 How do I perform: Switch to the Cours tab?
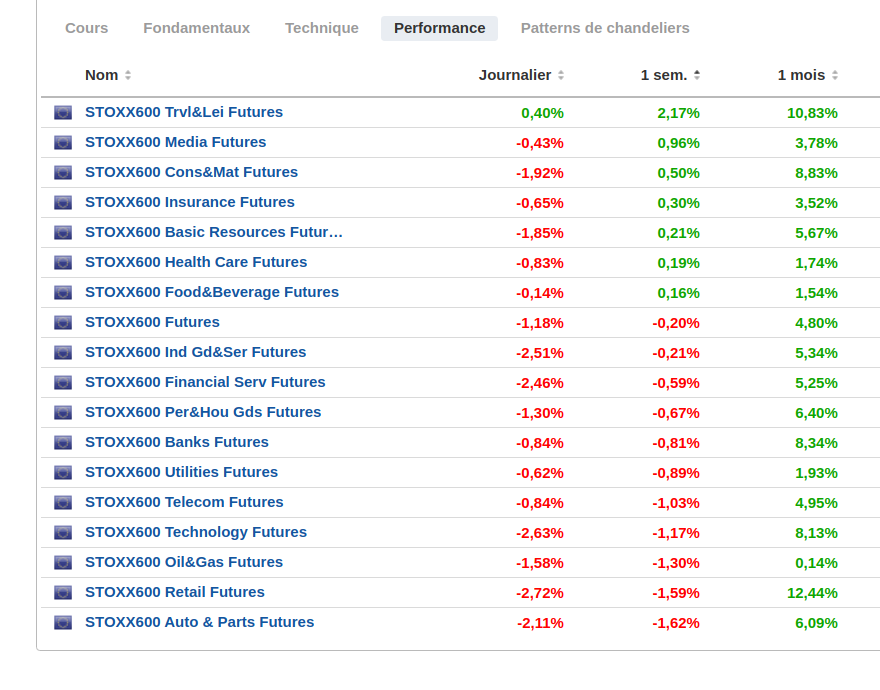[x=87, y=28]
